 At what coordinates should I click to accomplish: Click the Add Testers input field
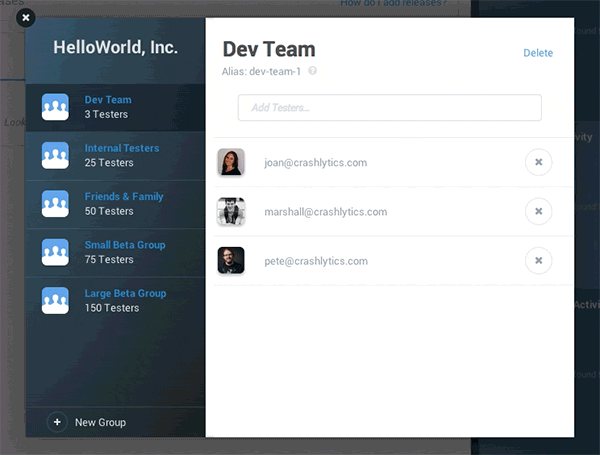[x=389, y=108]
